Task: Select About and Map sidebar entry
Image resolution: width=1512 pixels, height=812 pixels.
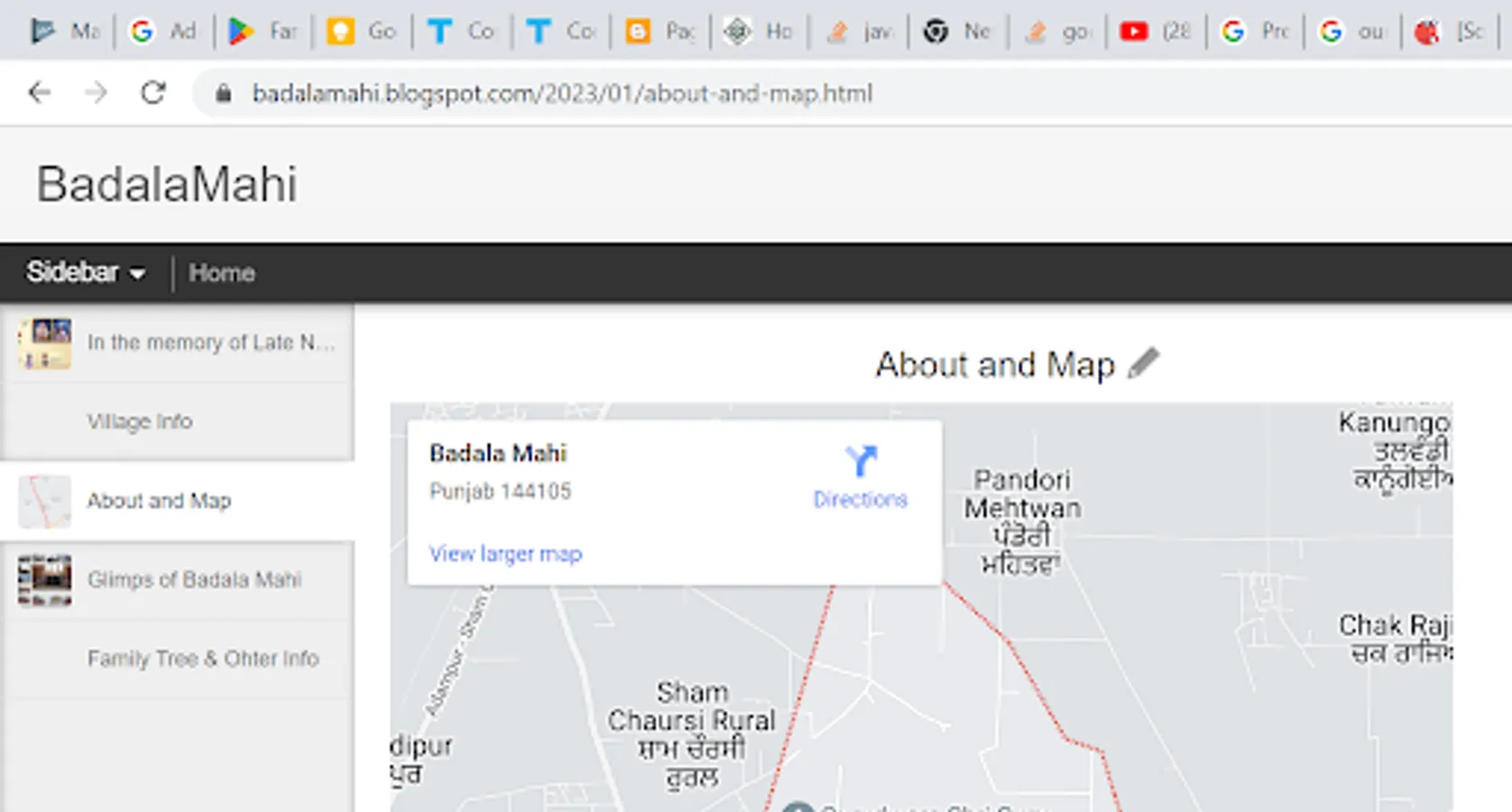Action: (x=159, y=501)
